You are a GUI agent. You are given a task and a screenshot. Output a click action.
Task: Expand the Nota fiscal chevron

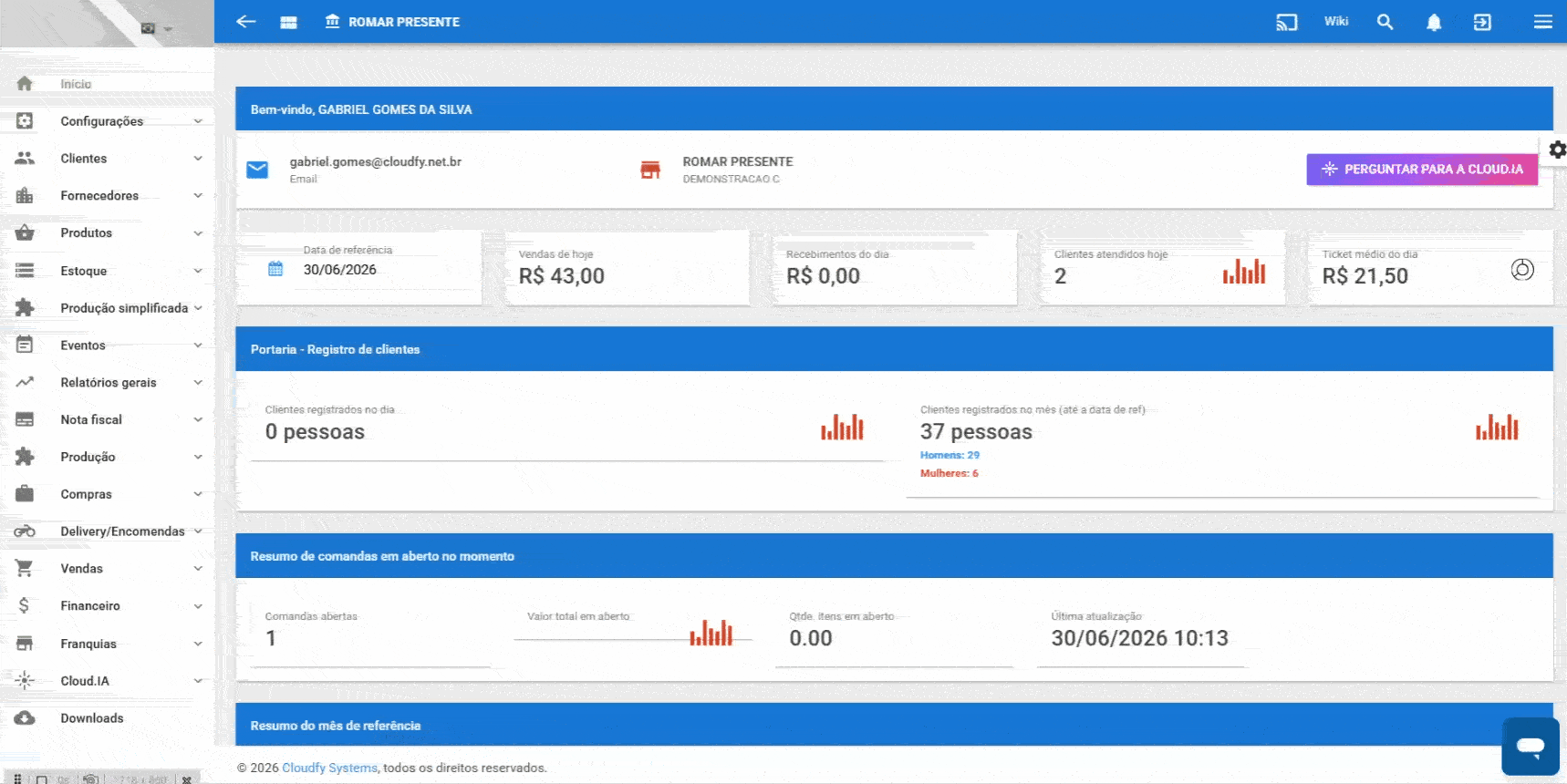[x=198, y=420]
